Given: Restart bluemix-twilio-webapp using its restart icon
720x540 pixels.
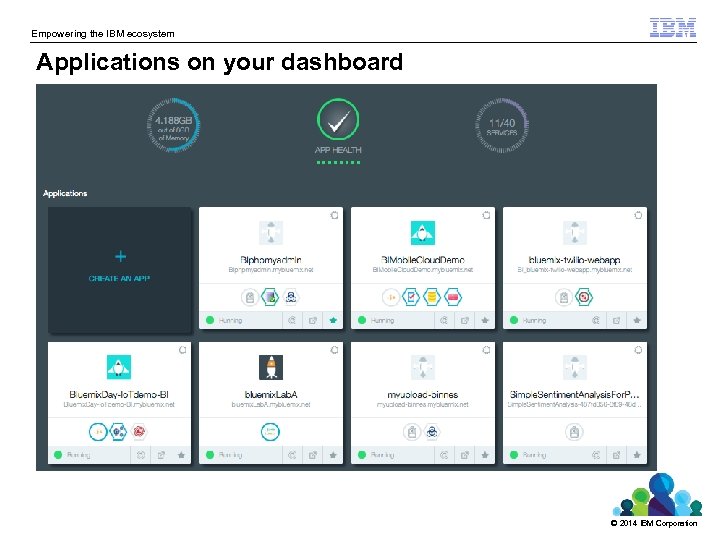Looking at the screenshot, I should tap(596, 320).
